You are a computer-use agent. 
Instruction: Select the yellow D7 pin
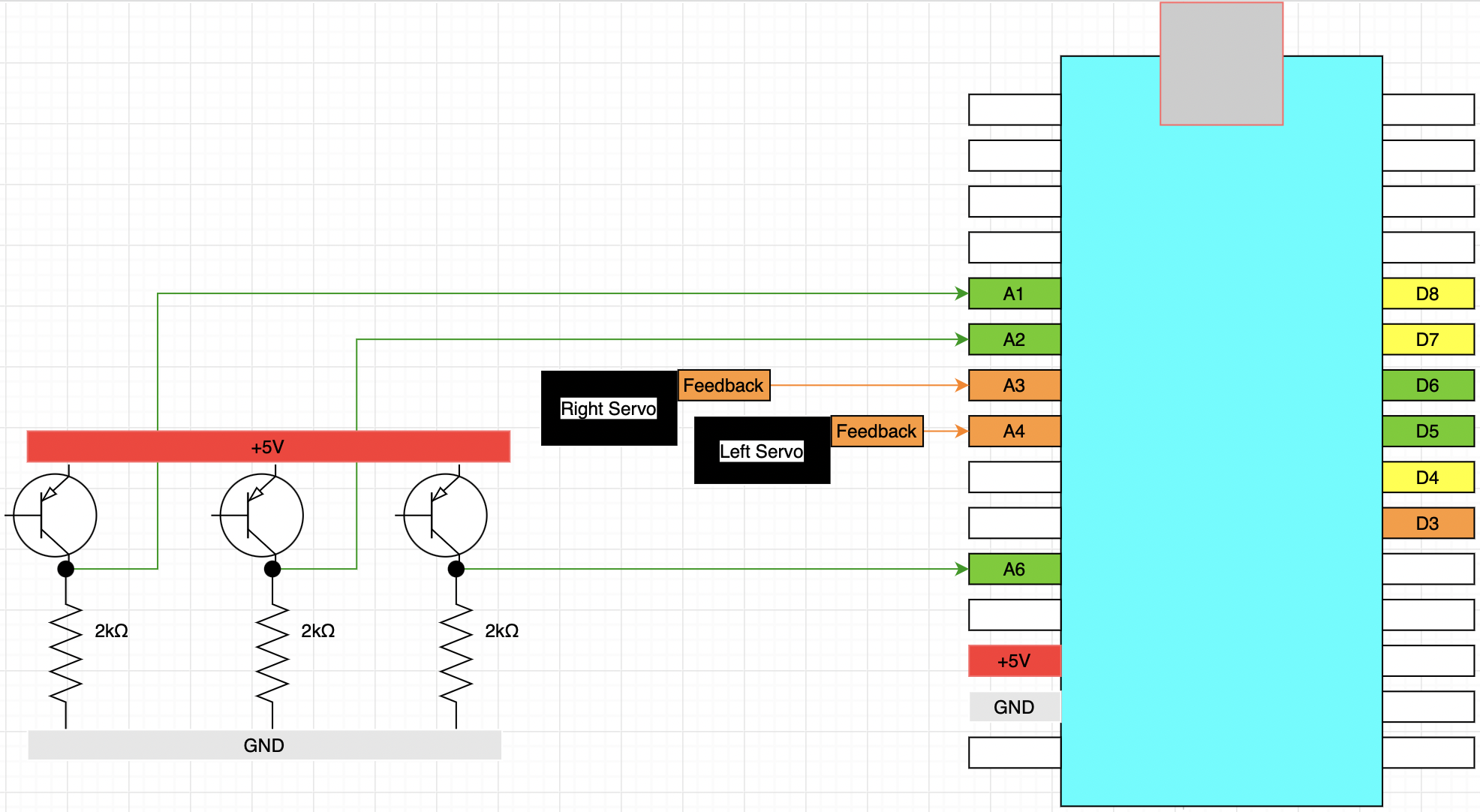[1428, 339]
